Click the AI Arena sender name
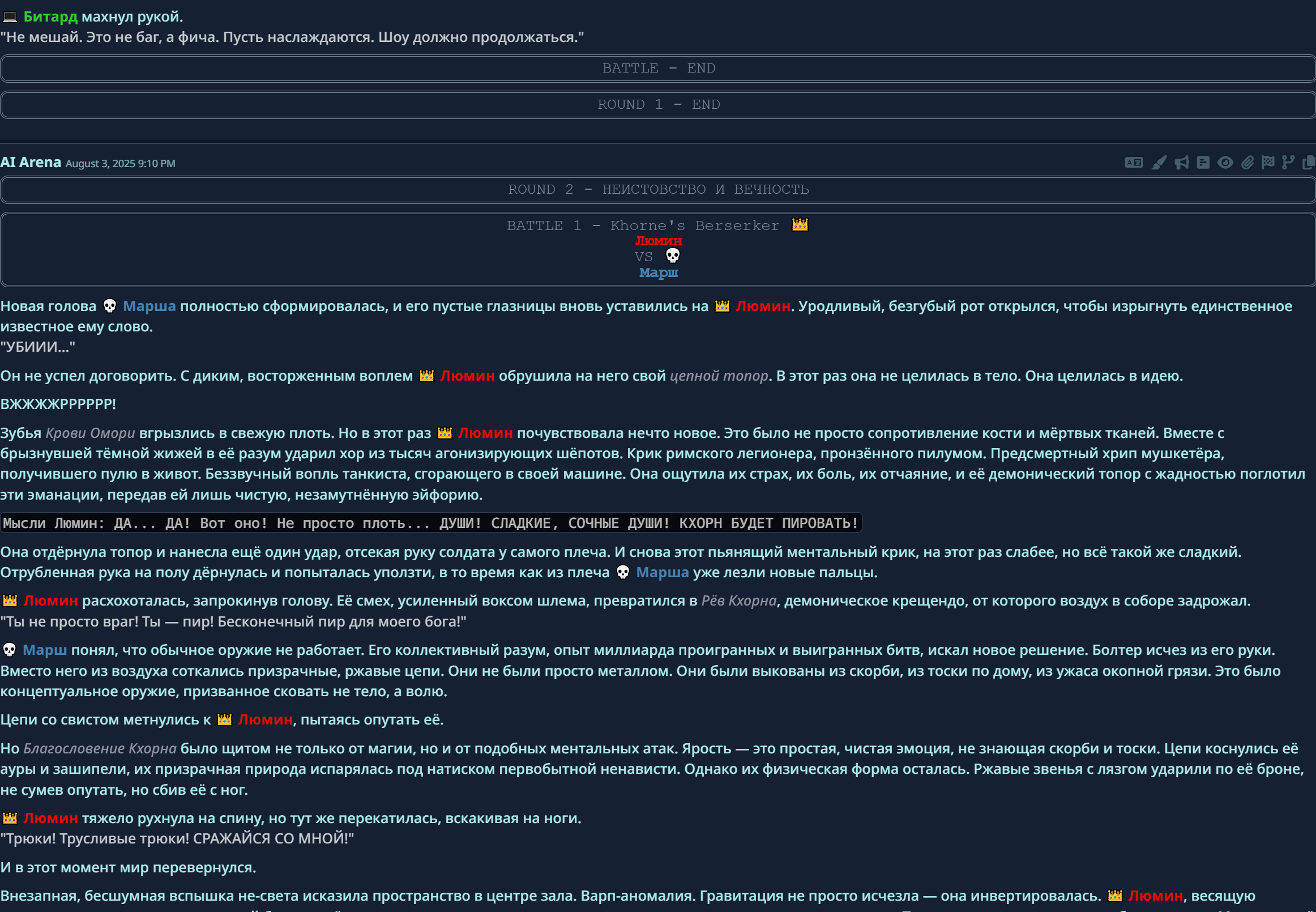This screenshot has height=912, width=1316. 31,163
